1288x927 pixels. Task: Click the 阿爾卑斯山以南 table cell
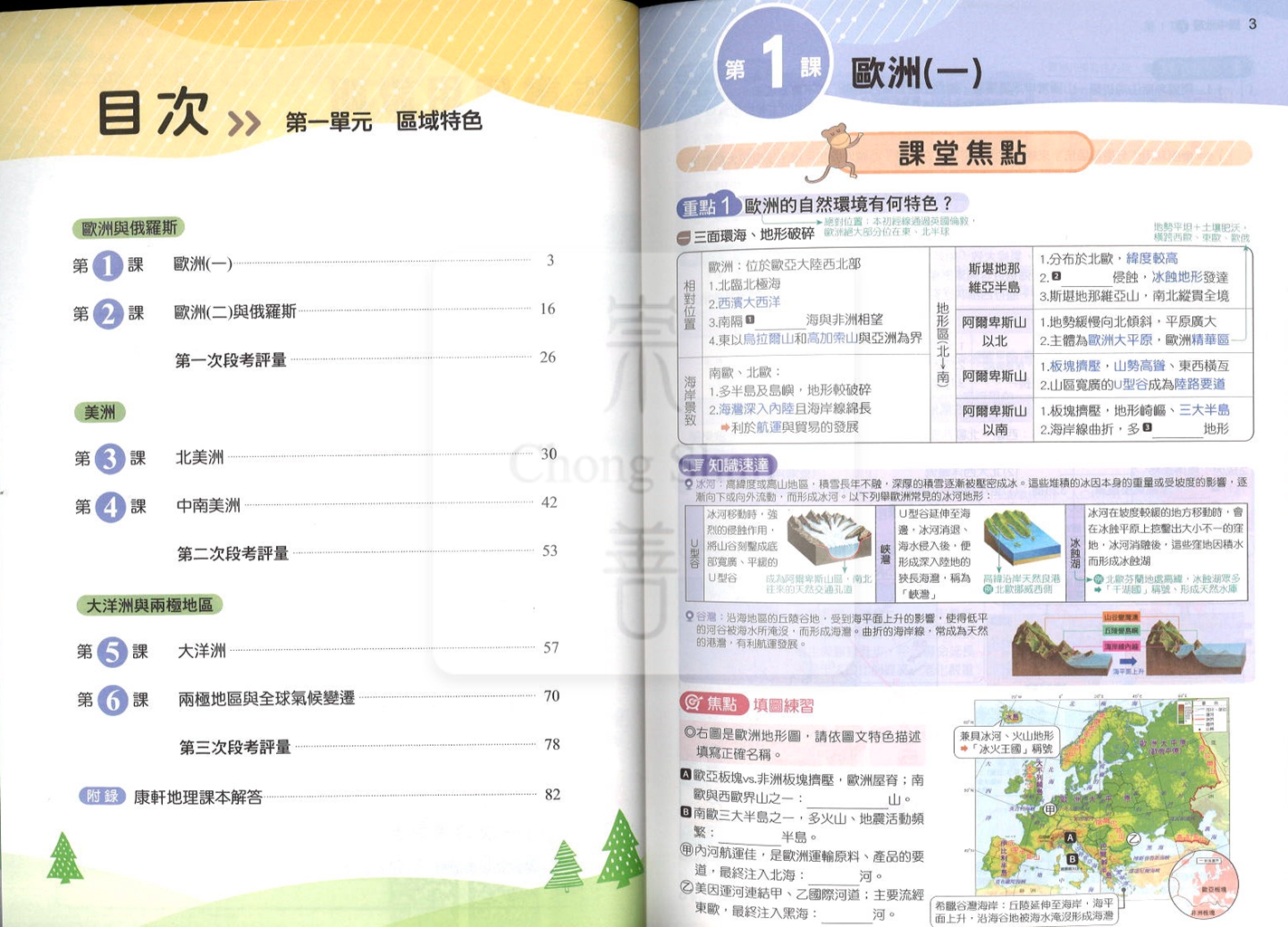[995, 420]
